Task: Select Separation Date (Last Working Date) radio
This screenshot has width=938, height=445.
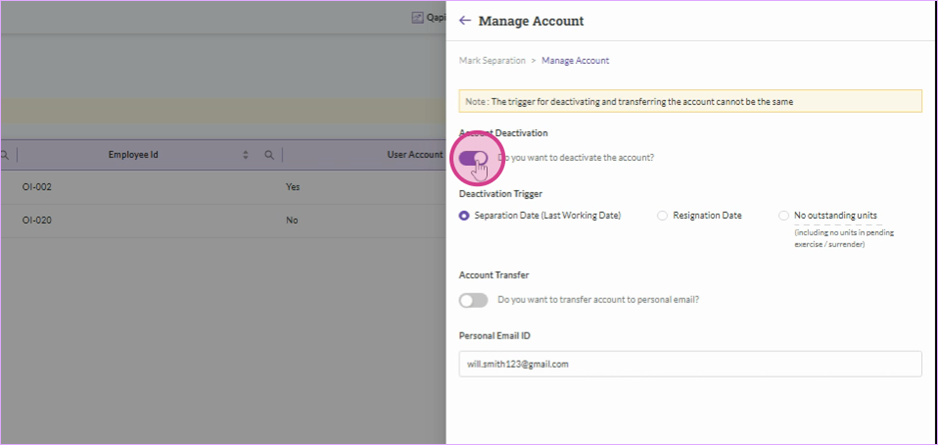Action: pyautogui.click(x=464, y=216)
